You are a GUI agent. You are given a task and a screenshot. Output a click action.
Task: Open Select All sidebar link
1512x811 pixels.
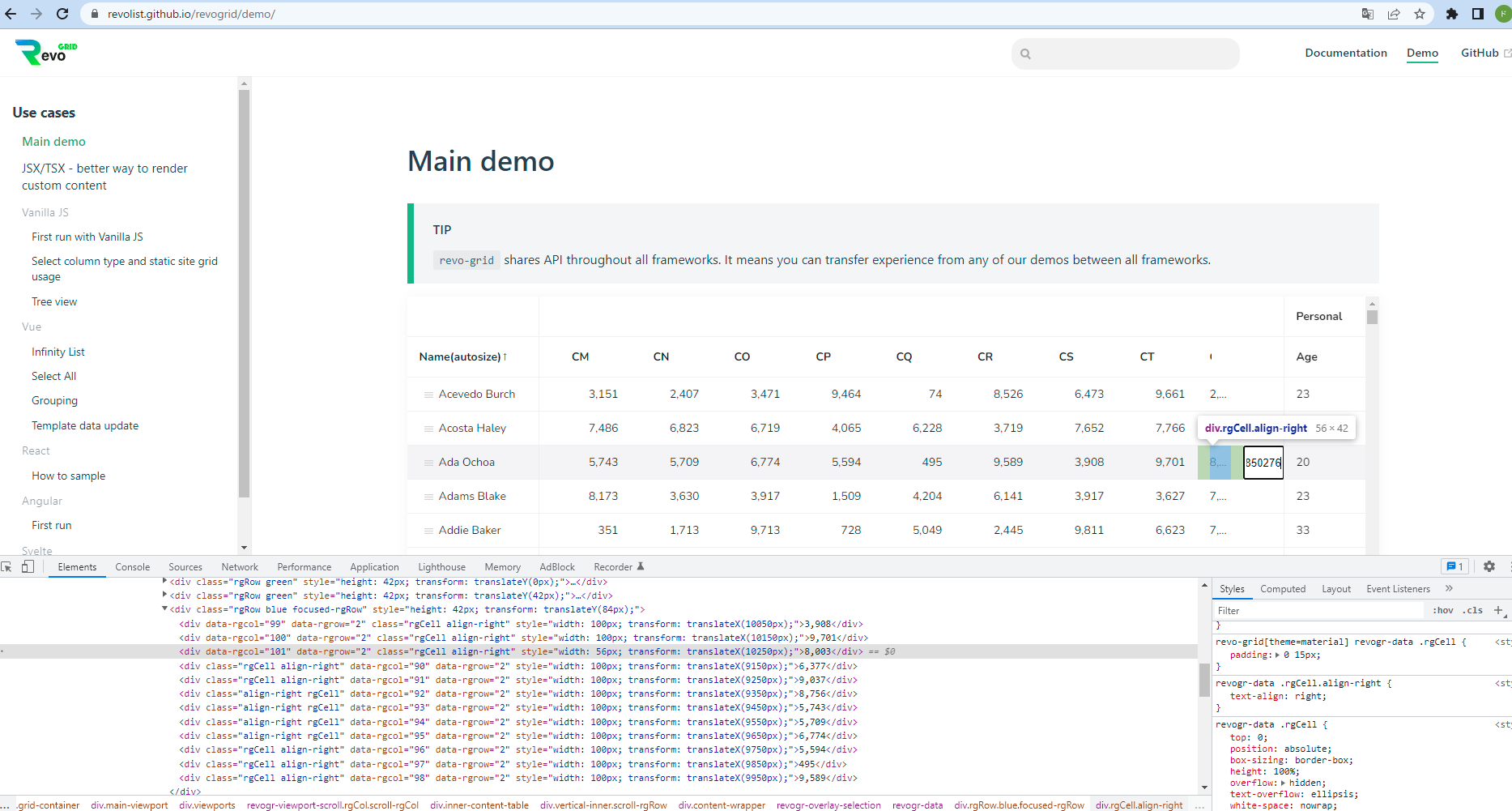tap(54, 376)
